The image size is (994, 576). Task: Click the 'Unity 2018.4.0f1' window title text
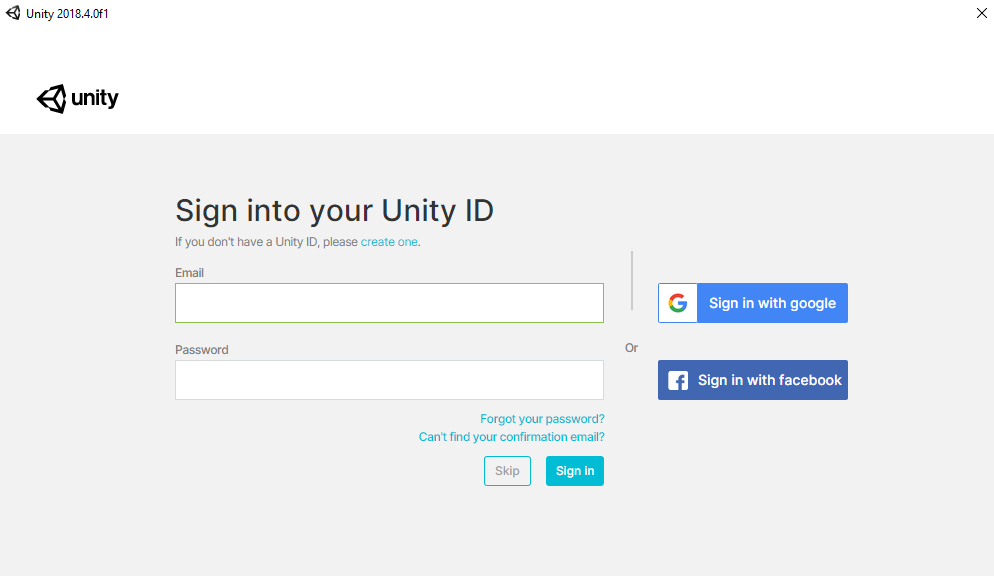(x=67, y=13)
